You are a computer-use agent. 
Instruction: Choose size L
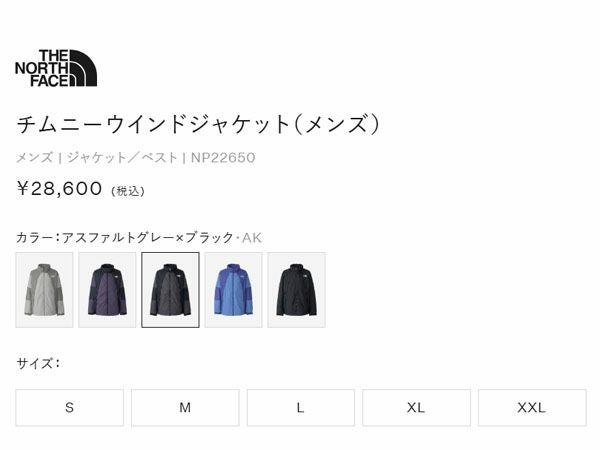301,408
